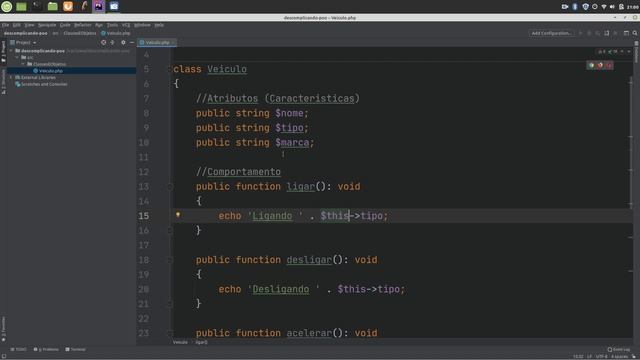Open in Firefox browser icon in editor
The height and width of the screenshot is (360, 640).
click(x=600, y=65)
